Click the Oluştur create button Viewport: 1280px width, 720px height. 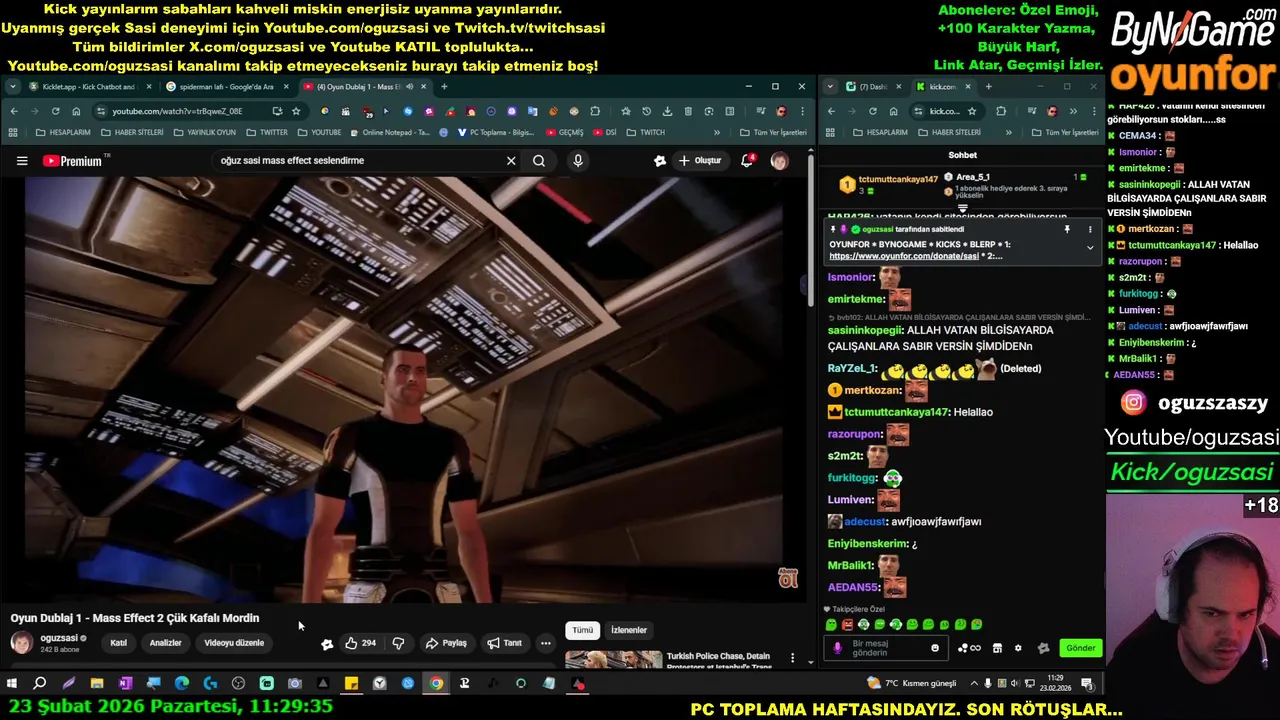point(700,161)
